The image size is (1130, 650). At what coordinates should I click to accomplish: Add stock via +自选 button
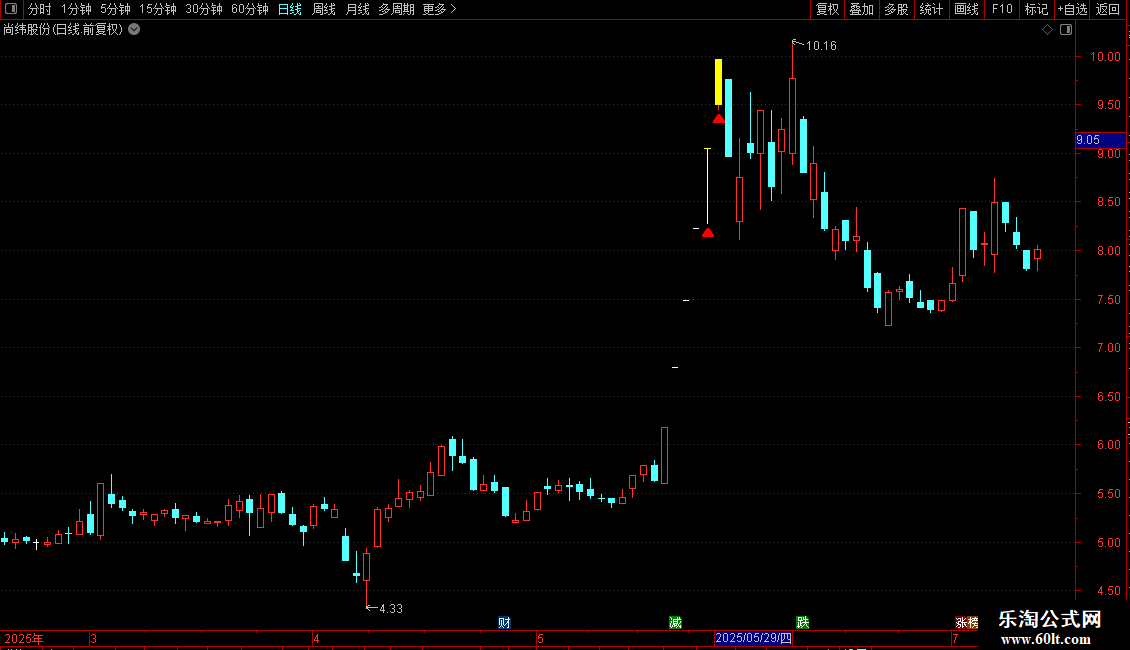coord(1072,9)
